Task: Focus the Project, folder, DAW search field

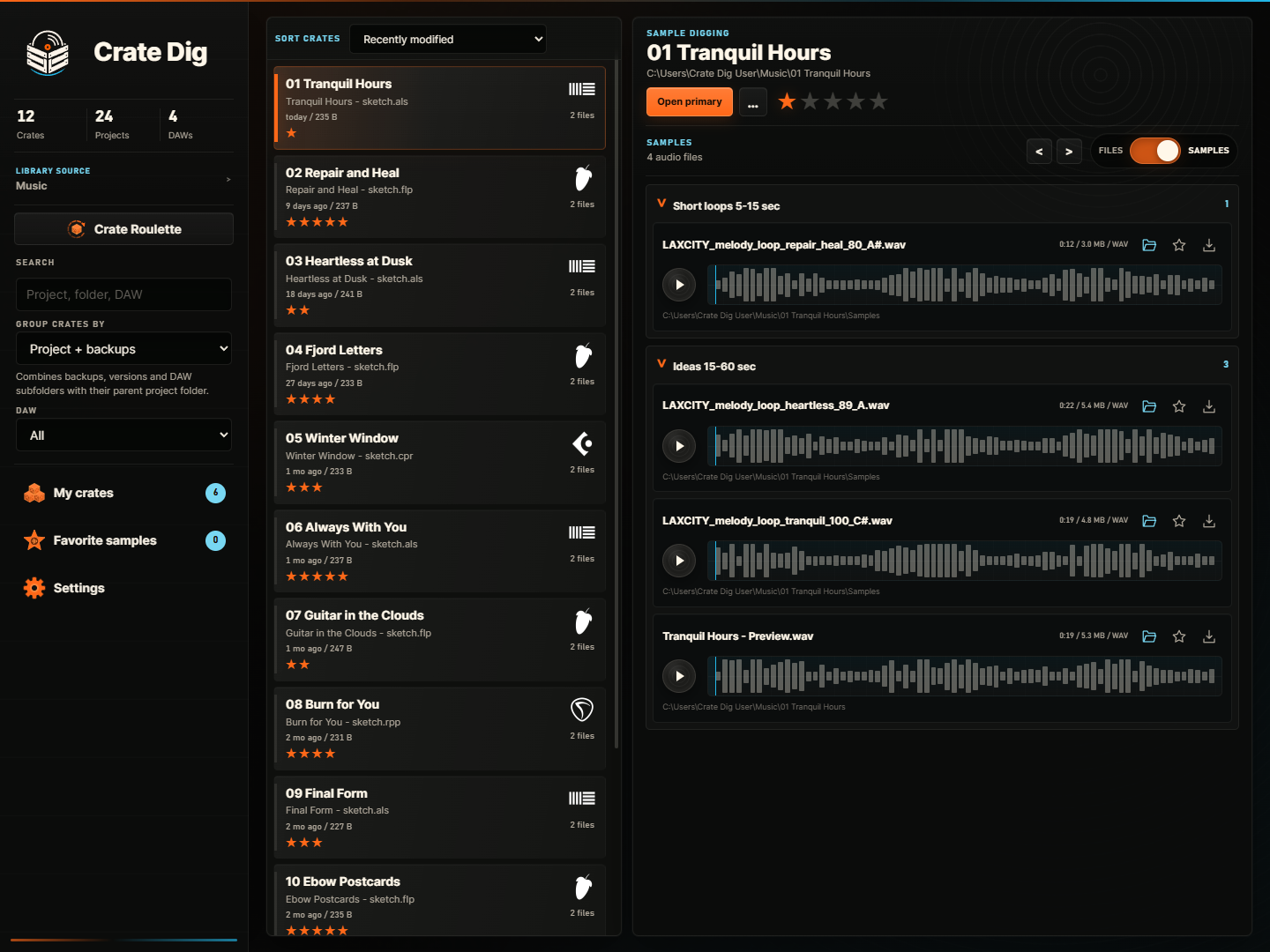Action: (x=123, y=294)
